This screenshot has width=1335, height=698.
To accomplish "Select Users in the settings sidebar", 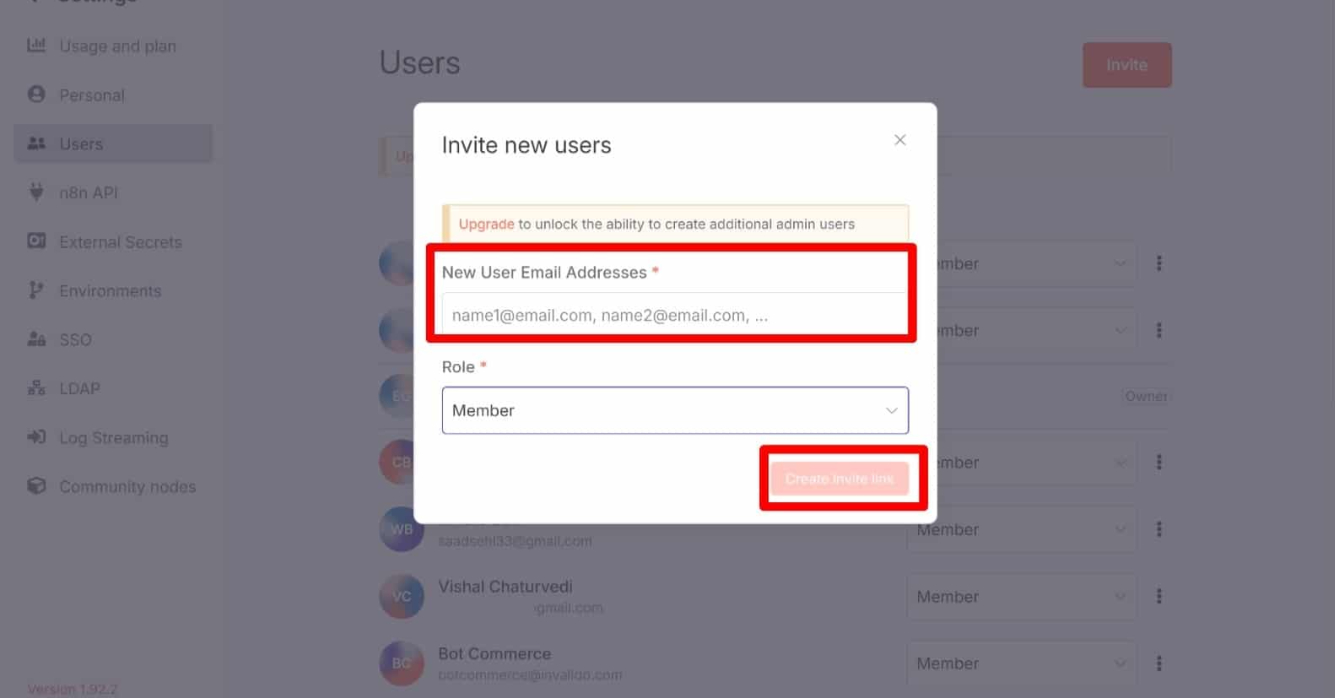I will tap(113, 143).
